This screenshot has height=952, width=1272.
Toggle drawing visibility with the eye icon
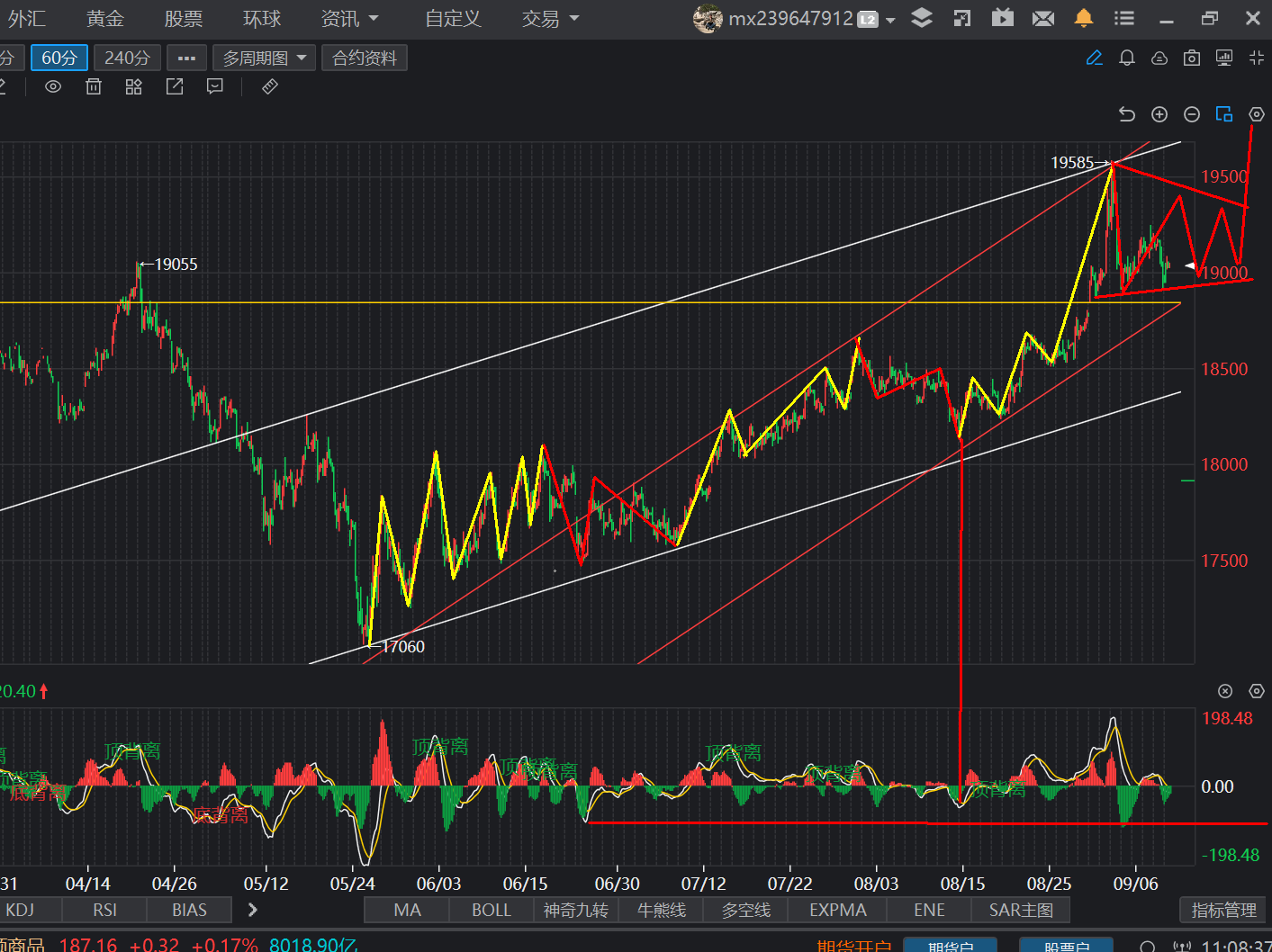[53, 86]
